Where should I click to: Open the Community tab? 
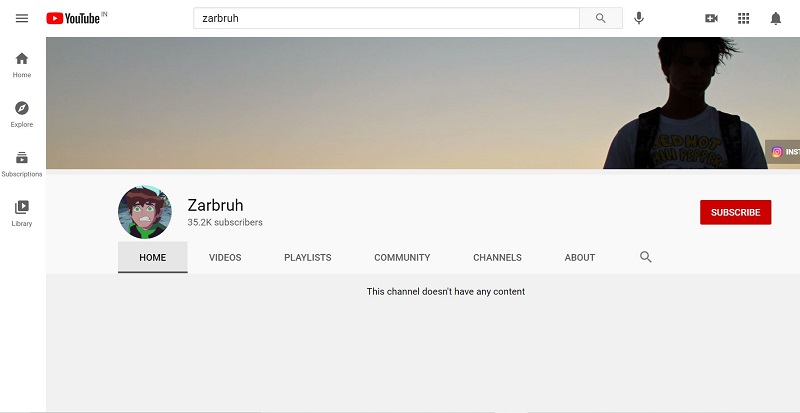[x=402, y=257]
